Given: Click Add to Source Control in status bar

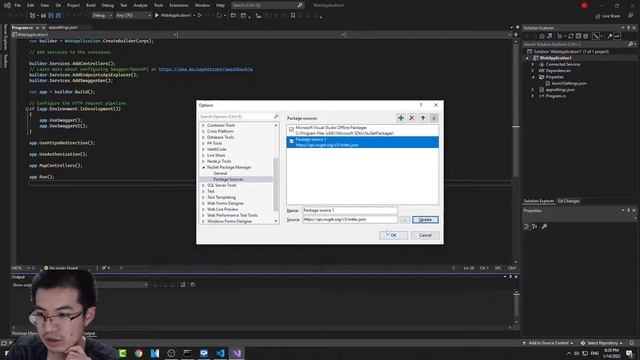Looking at the screenshot, I should tap(548, 343).
